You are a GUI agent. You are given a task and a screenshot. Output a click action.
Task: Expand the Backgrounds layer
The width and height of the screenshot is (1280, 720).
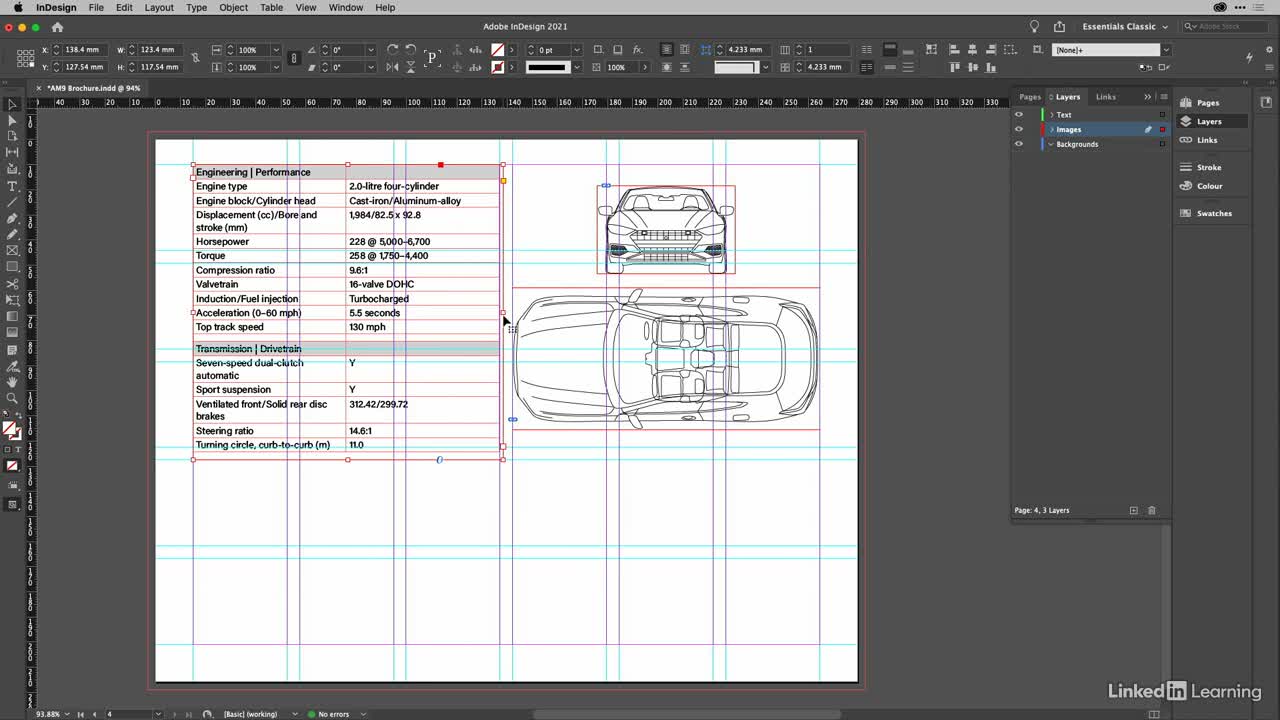tap(1051, 144)
